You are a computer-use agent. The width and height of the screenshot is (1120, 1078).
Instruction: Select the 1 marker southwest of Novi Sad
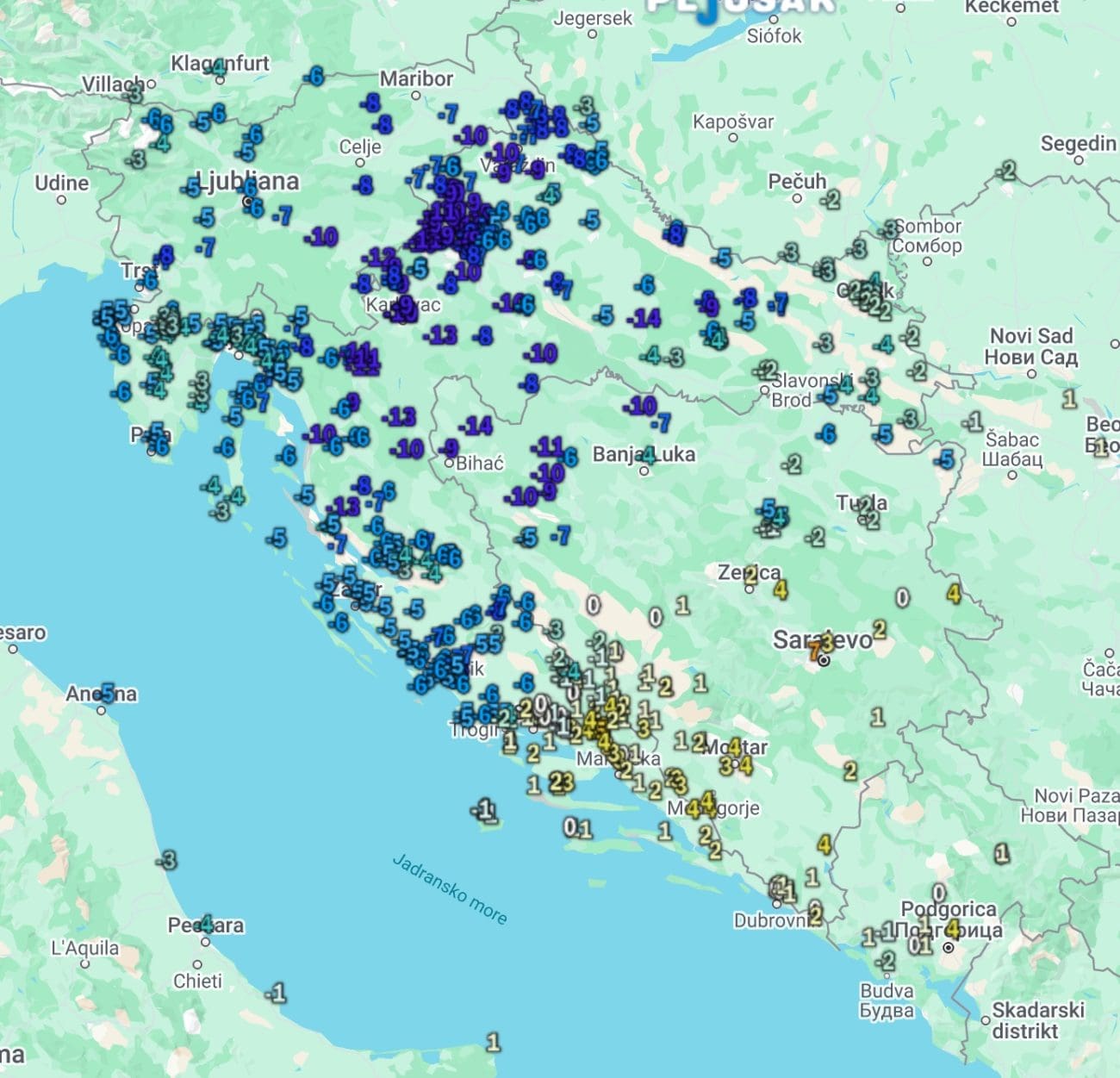tap(1069, 399)
